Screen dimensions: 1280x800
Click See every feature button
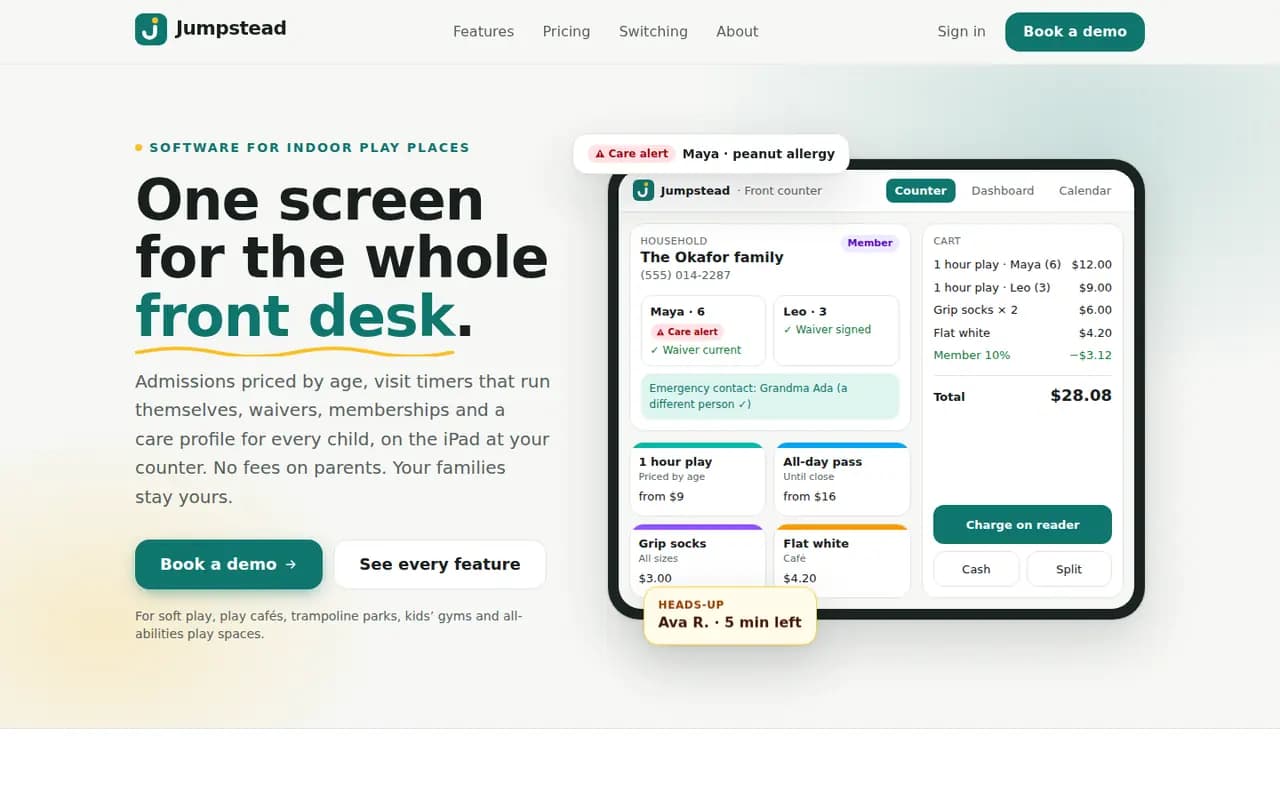click(x=440, y=564)
